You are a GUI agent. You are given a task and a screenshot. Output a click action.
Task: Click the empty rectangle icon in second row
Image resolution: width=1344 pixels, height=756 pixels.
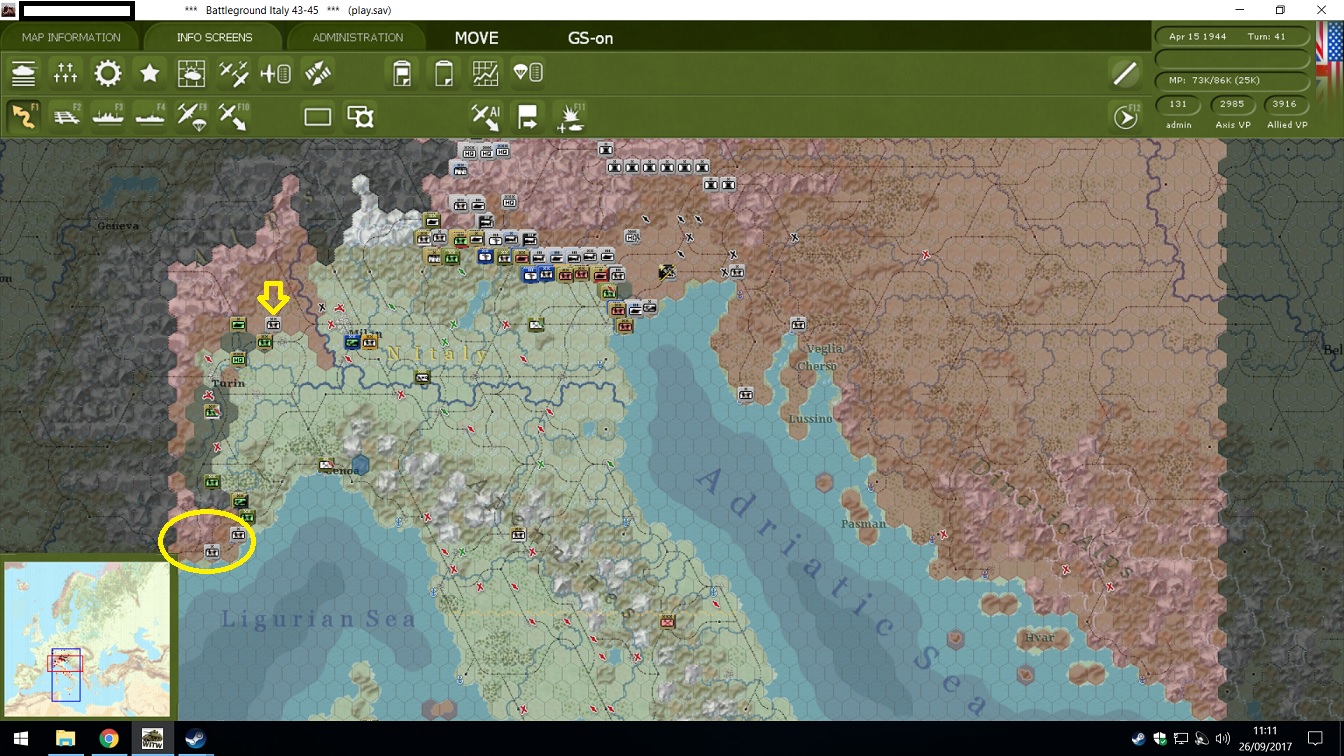tap(317, 117)
